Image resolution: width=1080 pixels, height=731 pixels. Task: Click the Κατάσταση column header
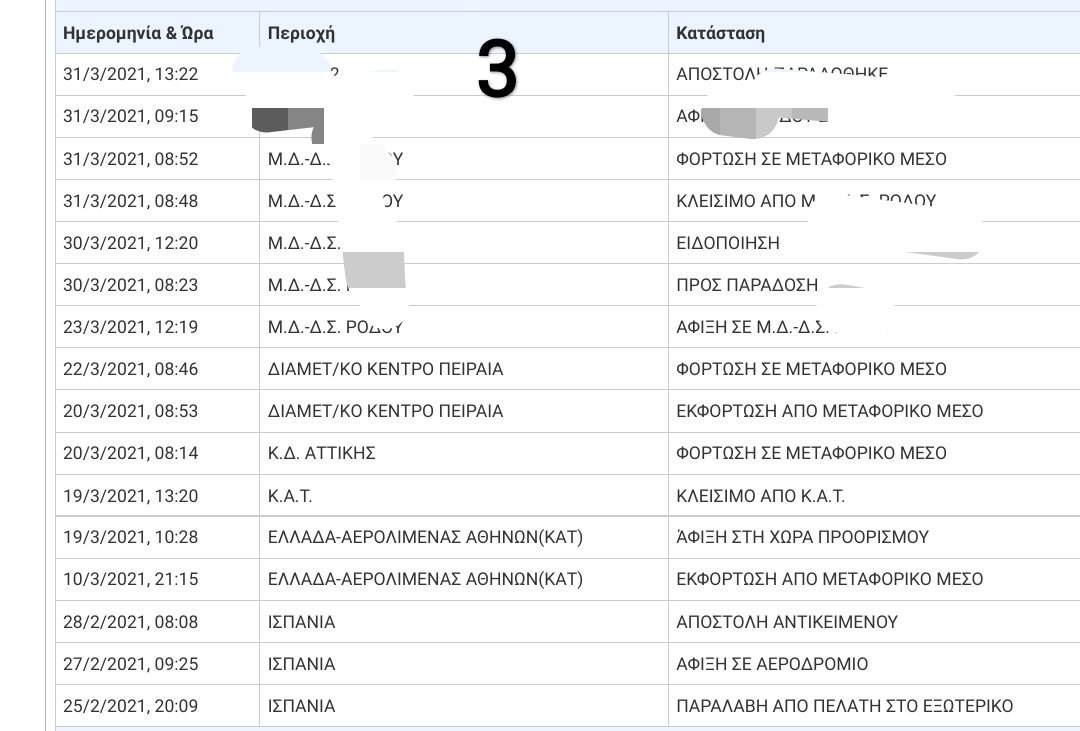point(720,33)
